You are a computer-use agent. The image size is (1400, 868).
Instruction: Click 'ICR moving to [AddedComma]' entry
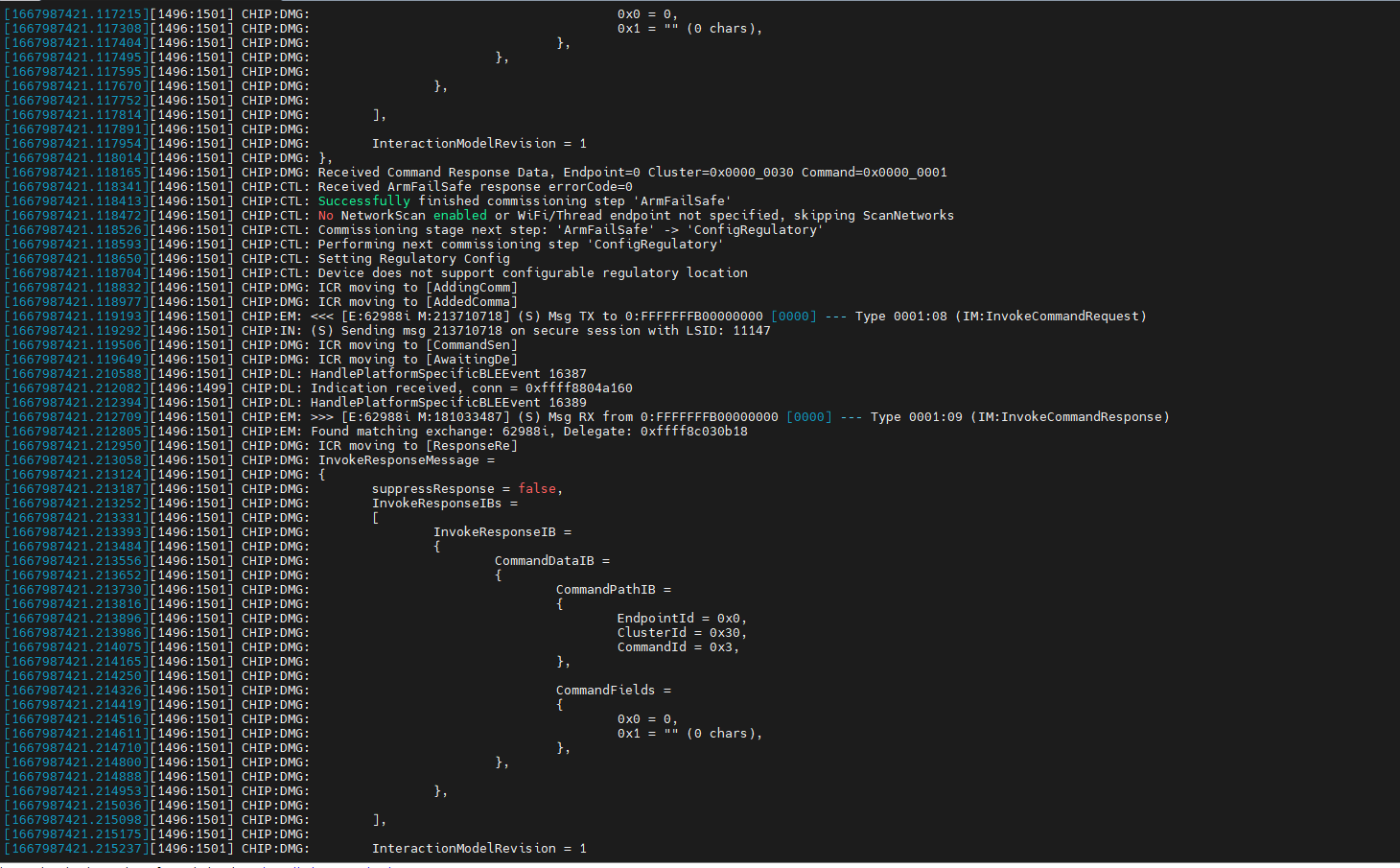(x=418, y=302)
